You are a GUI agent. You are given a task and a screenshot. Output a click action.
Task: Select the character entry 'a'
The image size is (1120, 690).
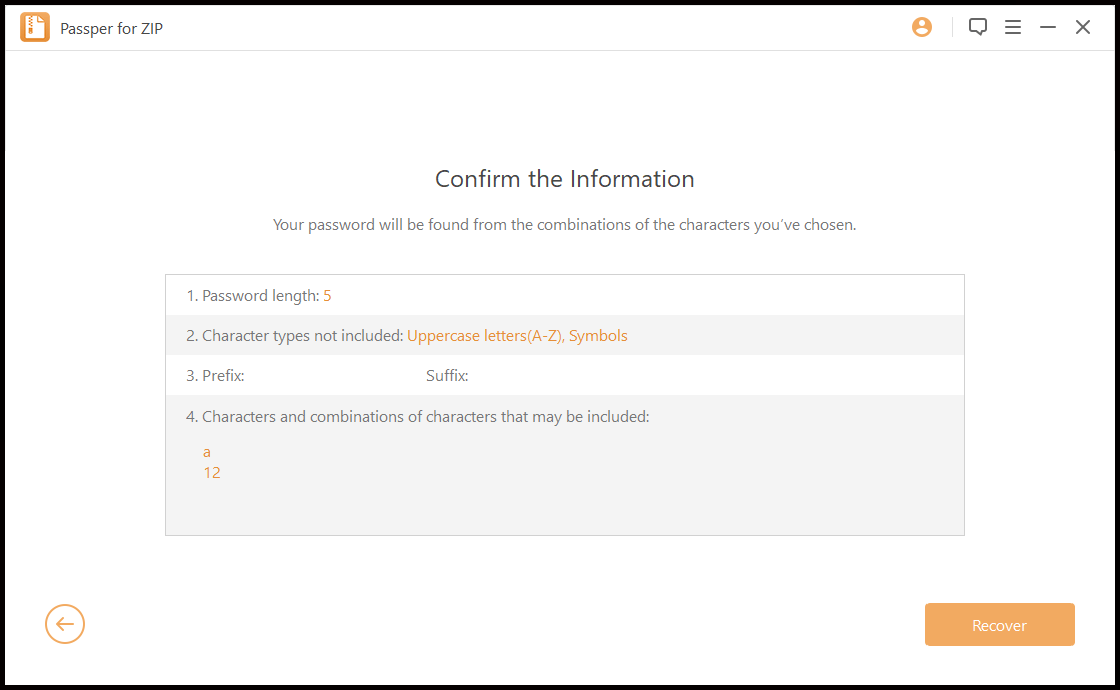(206, 452)
